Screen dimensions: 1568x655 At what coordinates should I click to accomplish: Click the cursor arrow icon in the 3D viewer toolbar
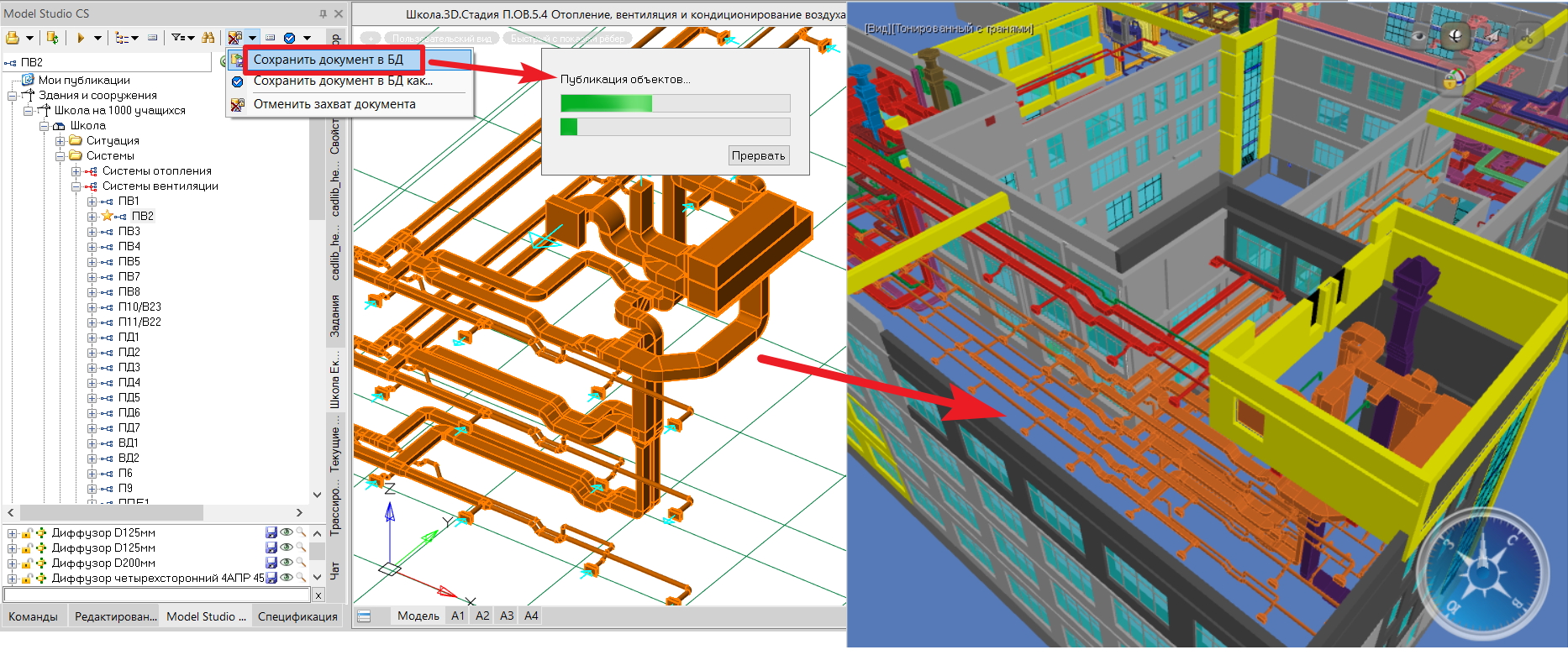(1492, 36)
